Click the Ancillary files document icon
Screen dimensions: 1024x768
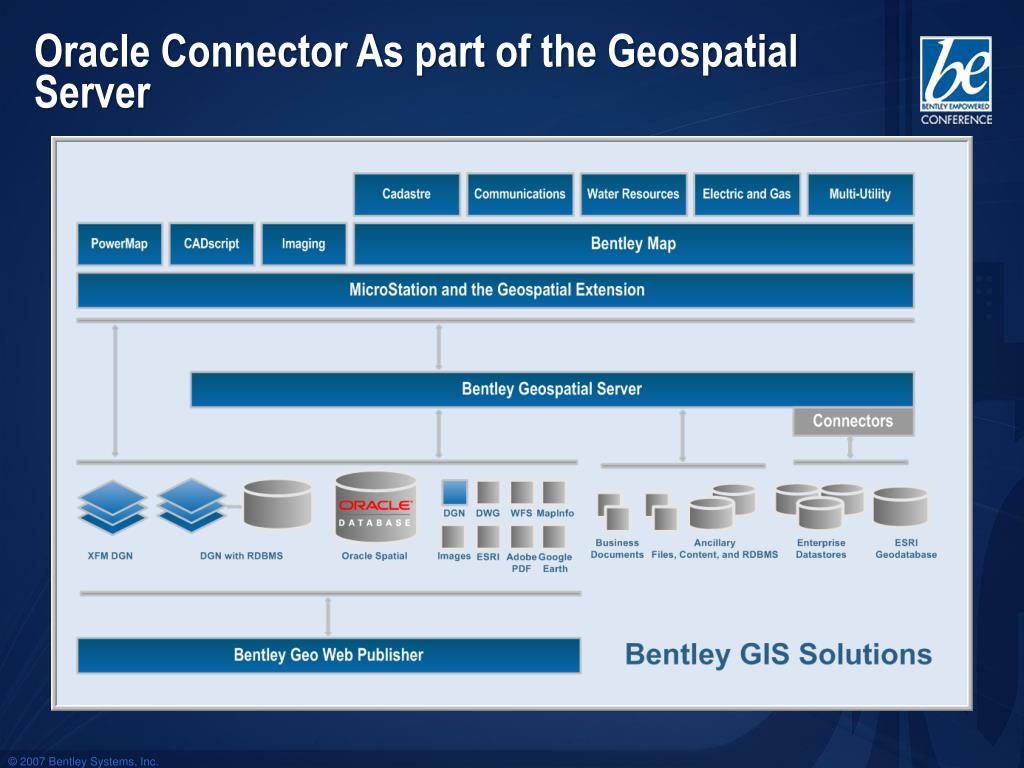(x=661, y=511)
